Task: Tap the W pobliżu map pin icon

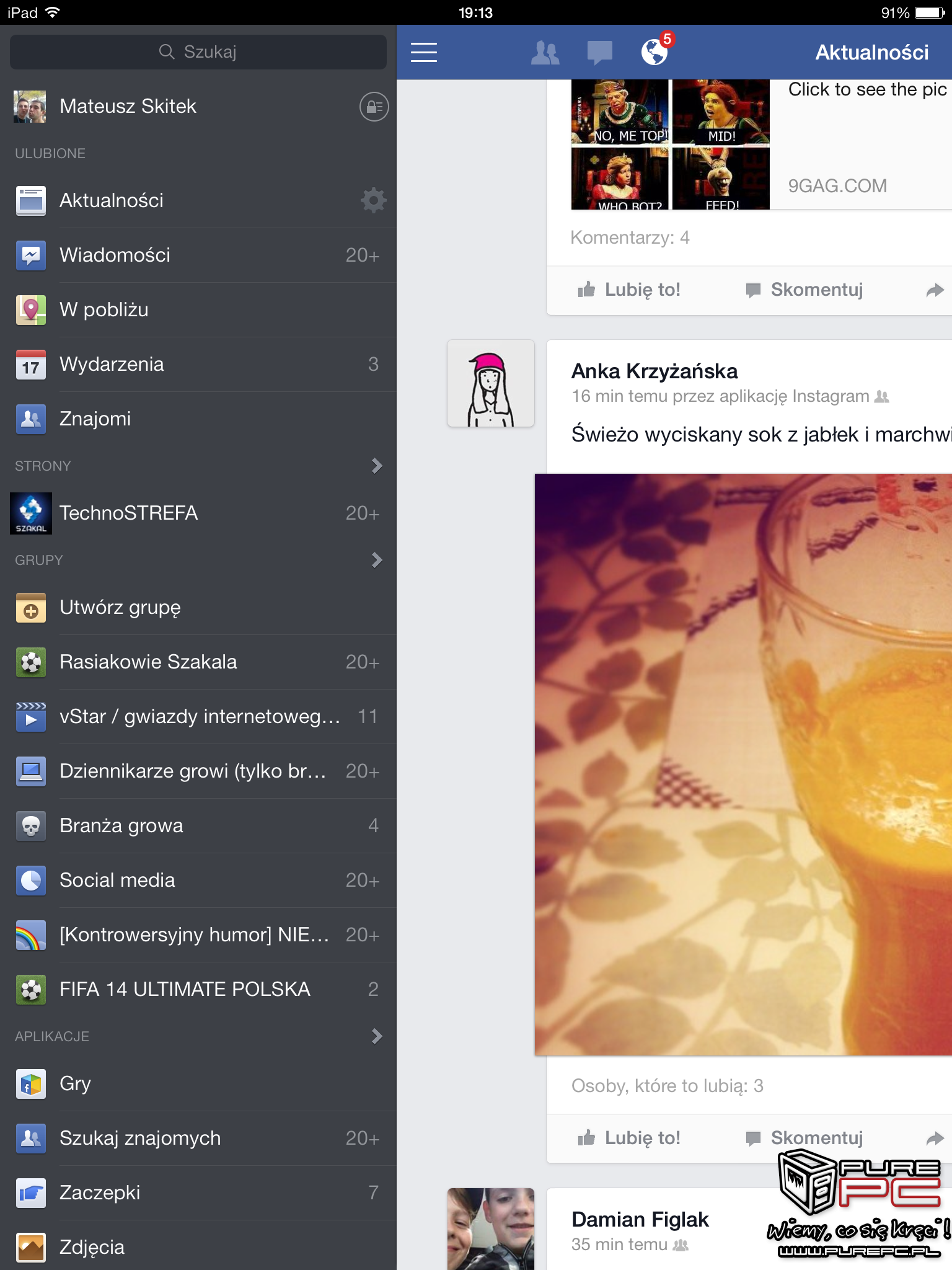Action: (x=31, y=309)
